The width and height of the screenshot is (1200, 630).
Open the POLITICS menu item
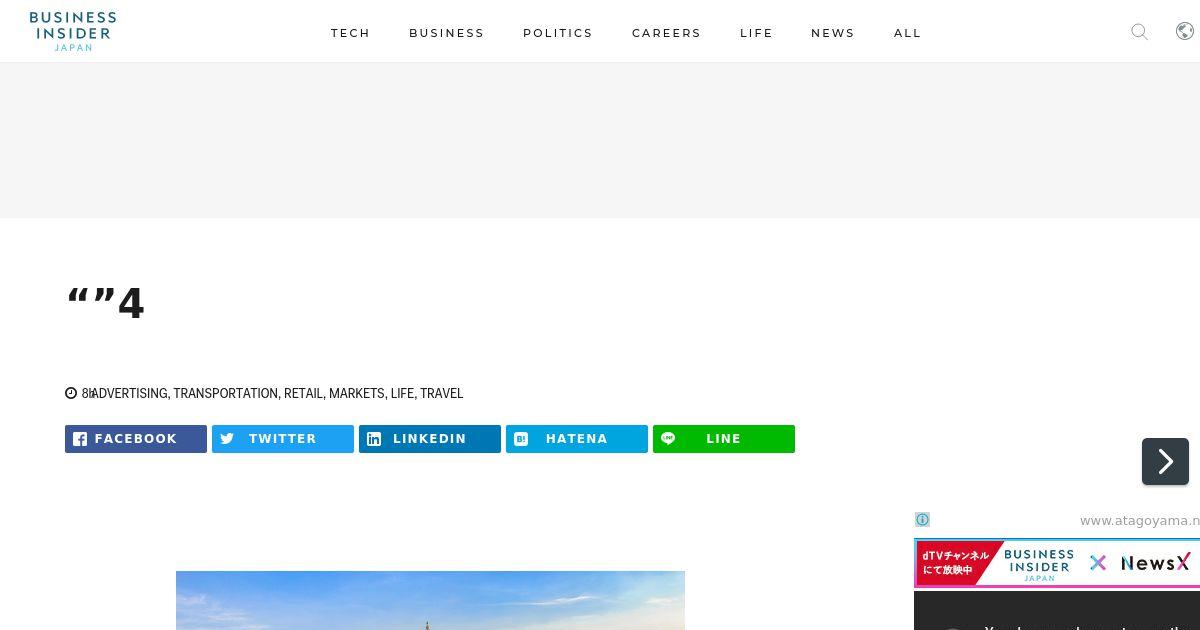click(558, 33)
